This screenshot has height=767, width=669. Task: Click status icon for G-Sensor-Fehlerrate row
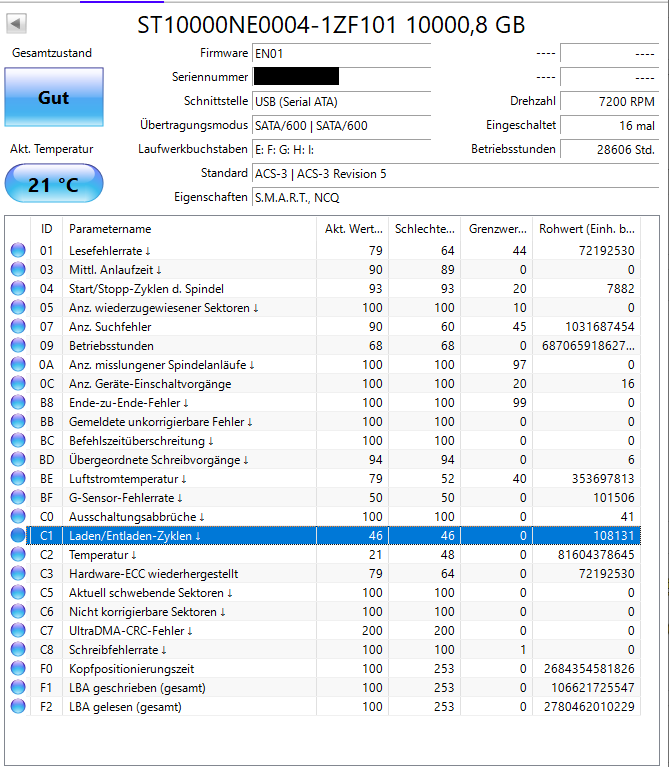pos(18,497)
